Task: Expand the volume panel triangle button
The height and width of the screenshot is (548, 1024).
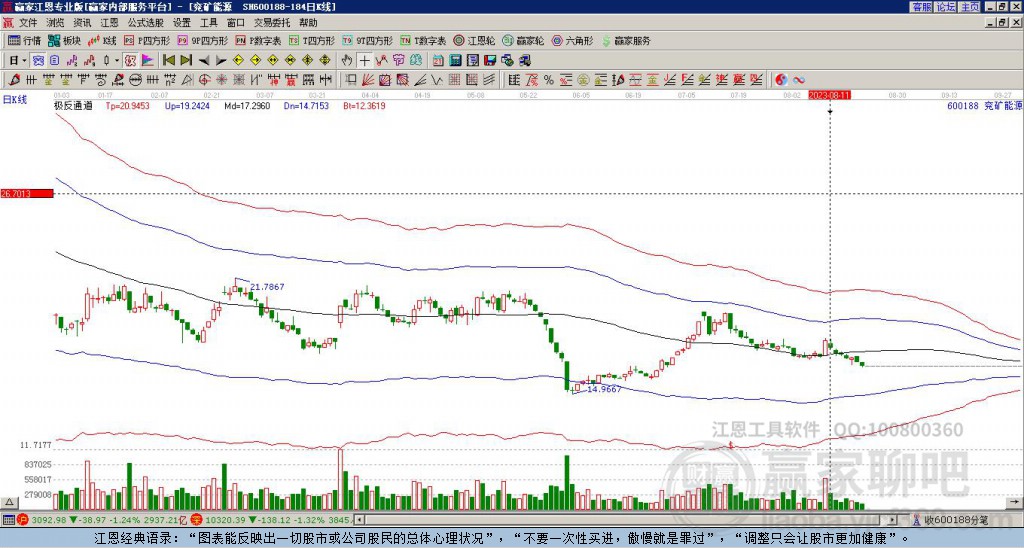Action: click(9, 502)
